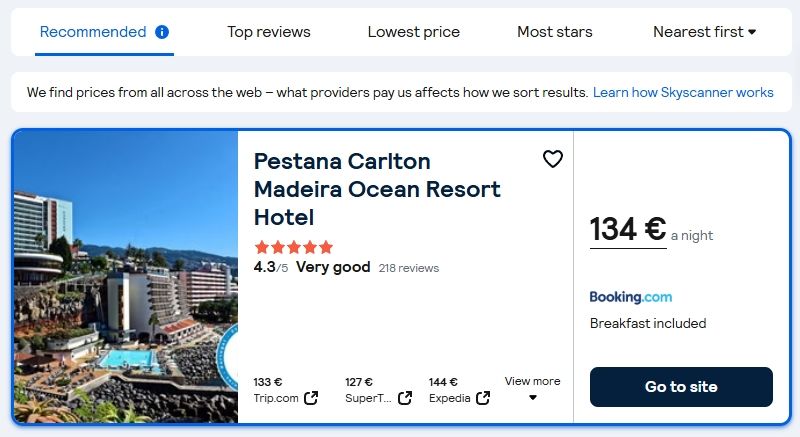800x437 pixels.
Task: Click the five-star rating icons
Action: tap(293, 247)
